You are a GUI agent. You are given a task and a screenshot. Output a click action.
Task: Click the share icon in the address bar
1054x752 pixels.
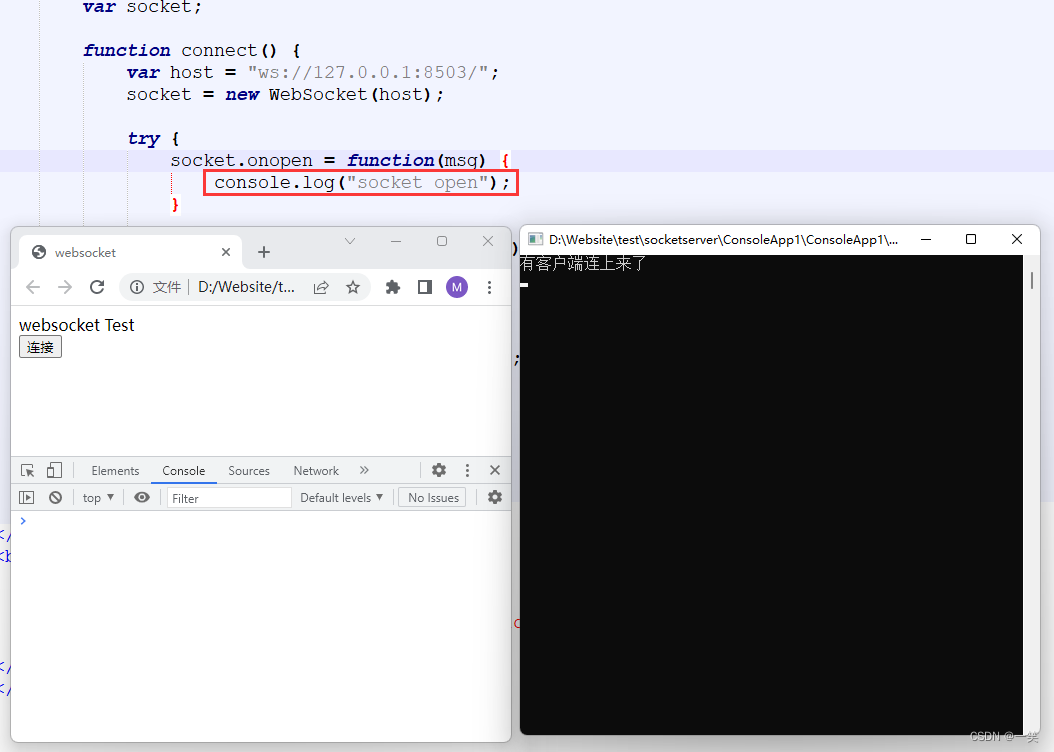point(320,286)
